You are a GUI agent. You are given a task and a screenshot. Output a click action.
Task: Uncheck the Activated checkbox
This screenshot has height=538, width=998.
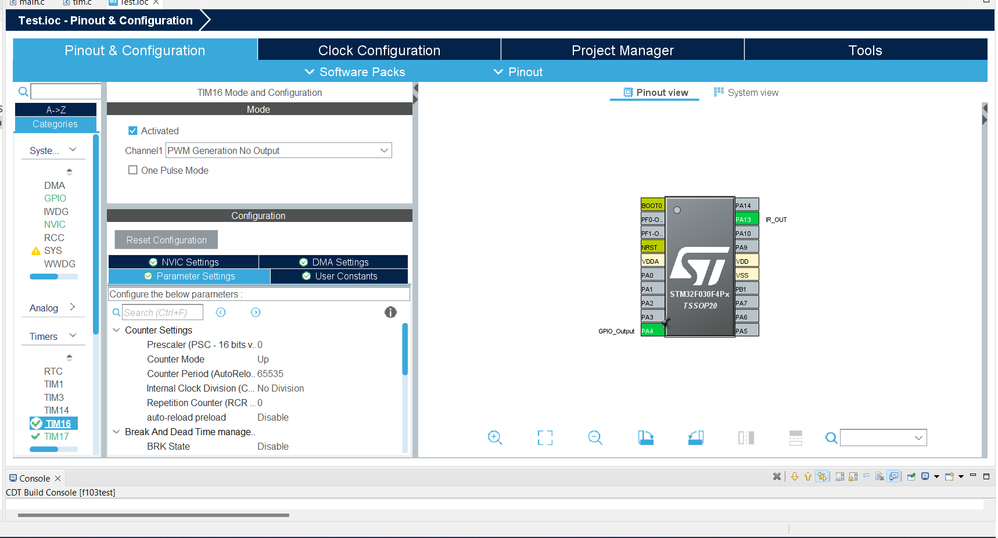[x=132, y=131]
